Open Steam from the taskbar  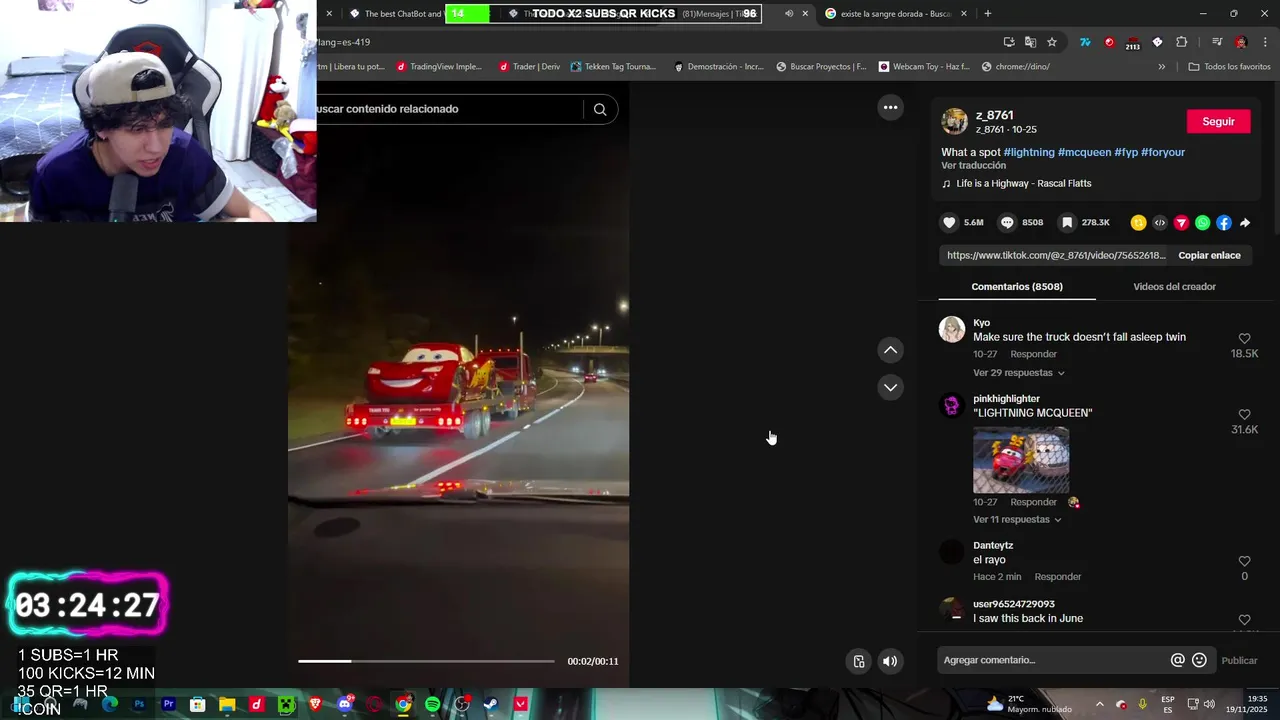click(x=491, y=704)
